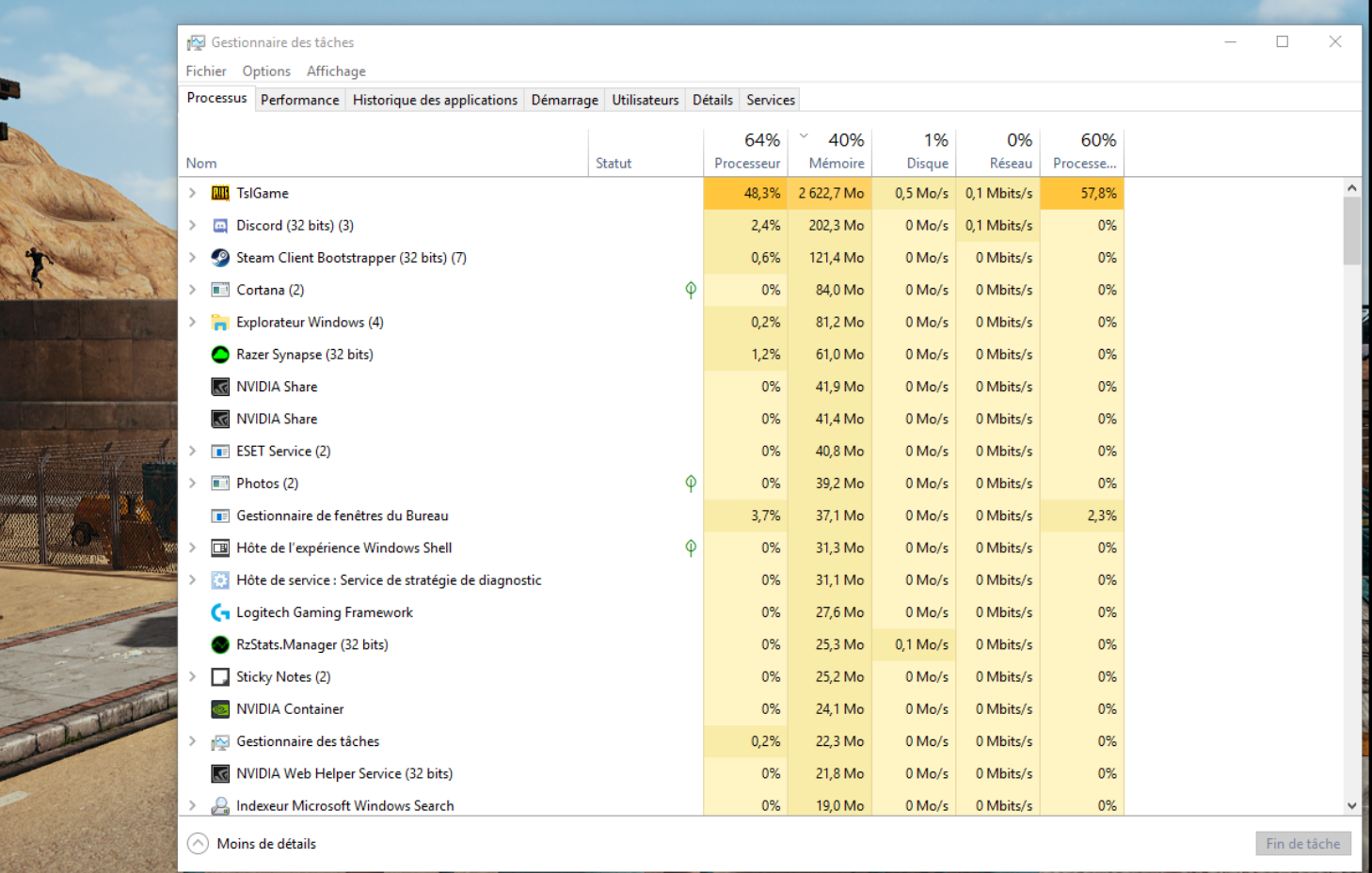Click Moins de détails to collapse view

click(252, 844)
